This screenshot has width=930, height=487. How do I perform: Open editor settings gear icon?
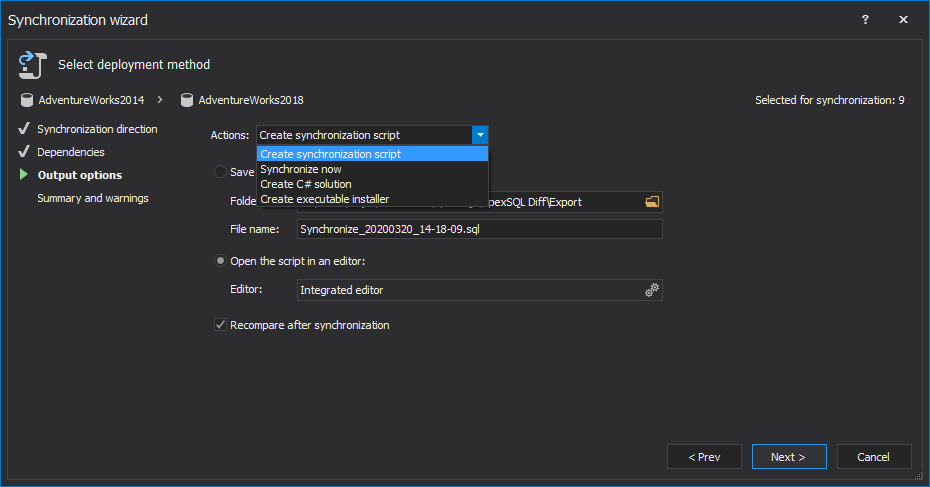click(x=652, y=290)
